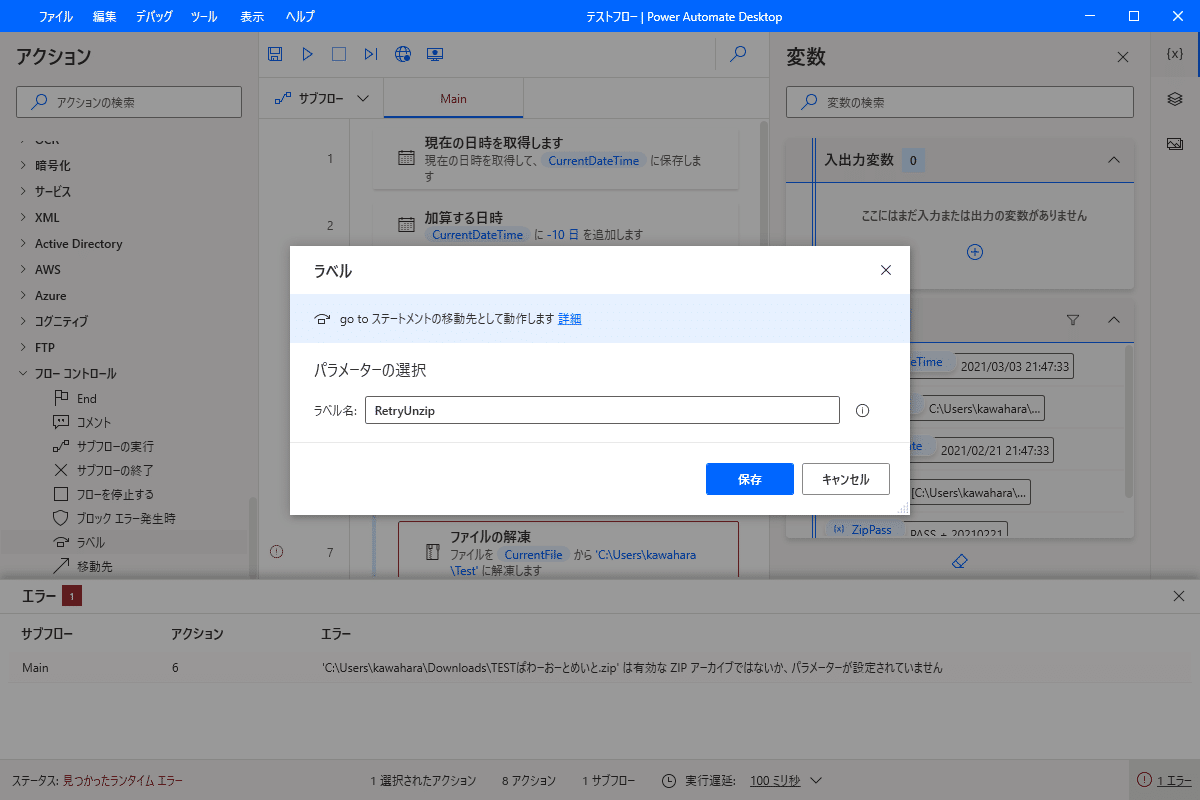Click 保存 to save the label

[749, 479]
